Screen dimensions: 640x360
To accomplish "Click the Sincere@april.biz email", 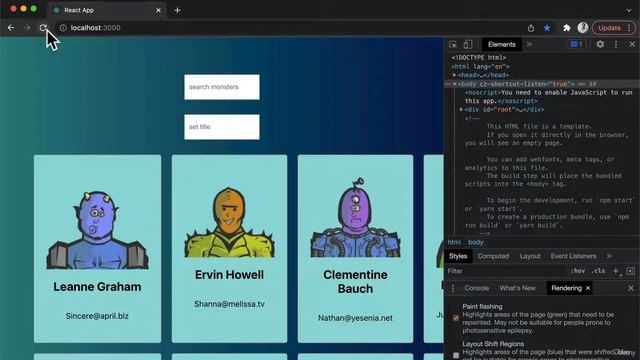I will pyautogui.click(x=97, y=316).
